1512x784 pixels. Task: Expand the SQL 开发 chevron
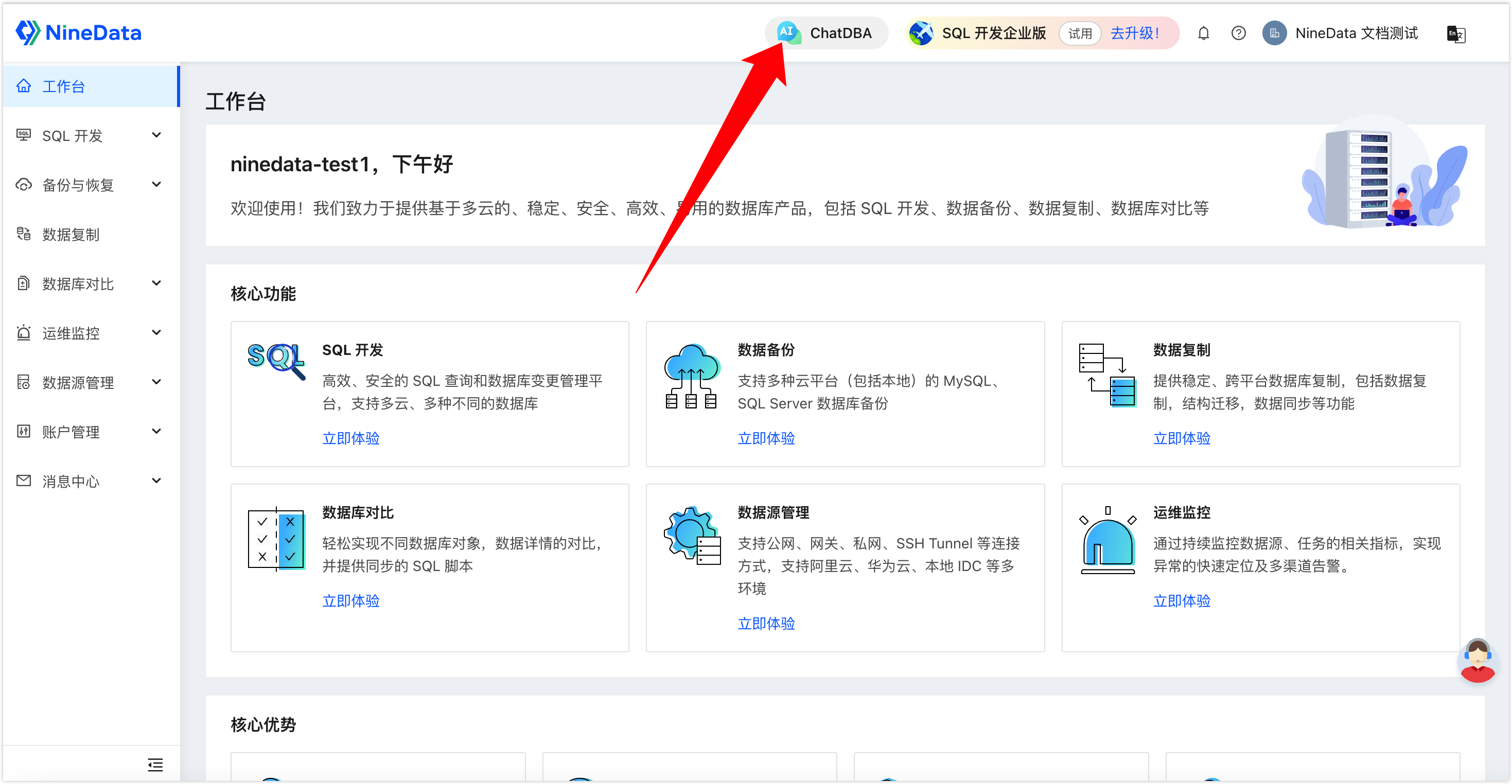click(156, 135)
